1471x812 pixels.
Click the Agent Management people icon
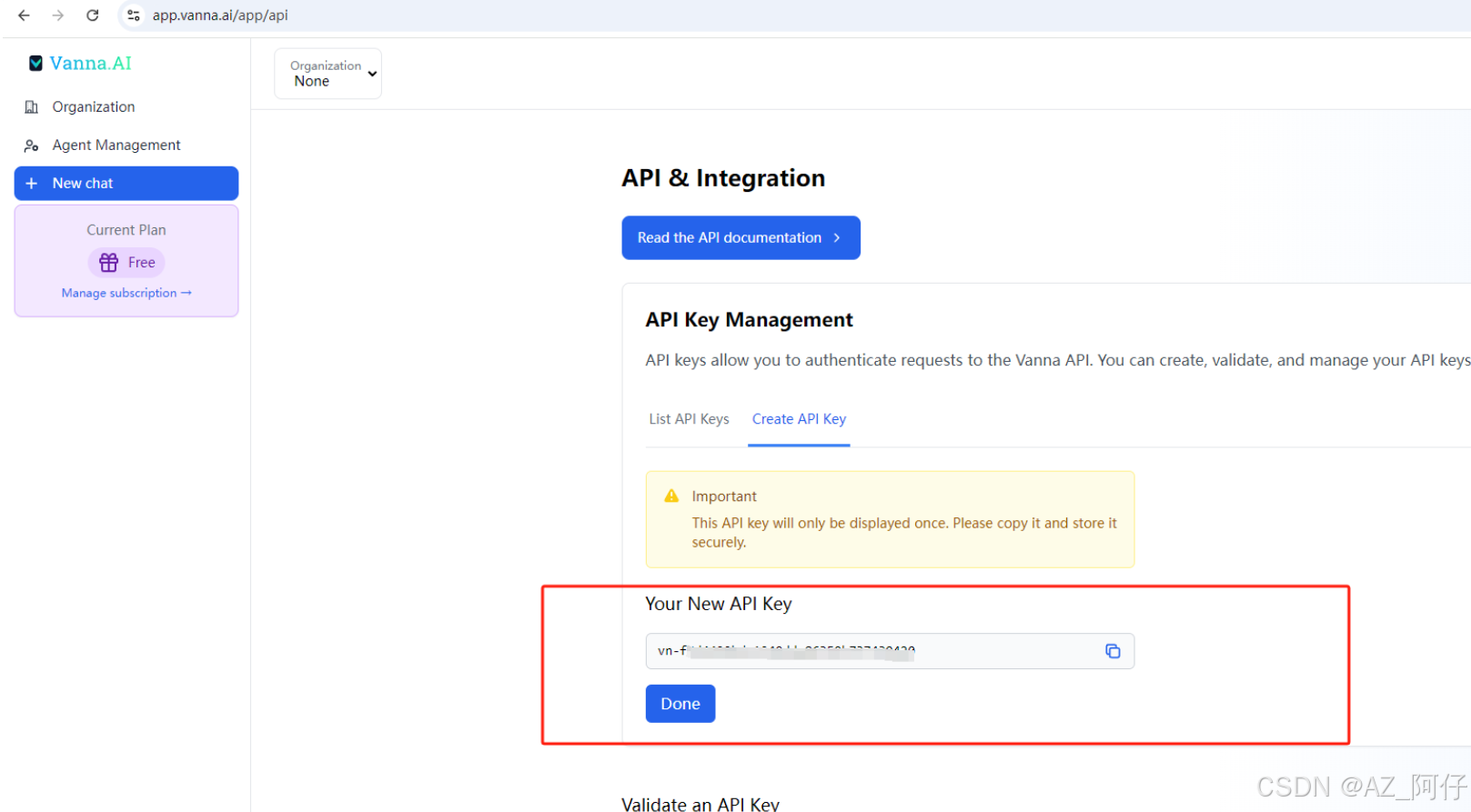32,145
